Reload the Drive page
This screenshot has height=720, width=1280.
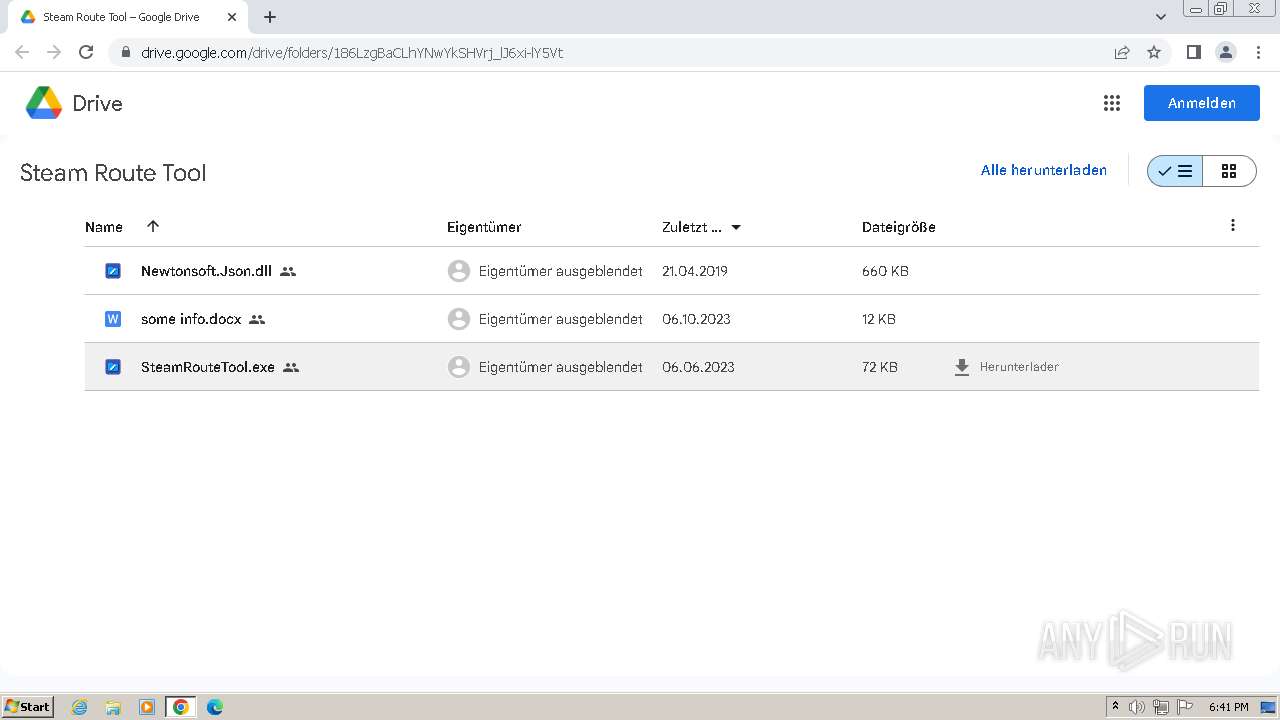click(x=86, y=52)
